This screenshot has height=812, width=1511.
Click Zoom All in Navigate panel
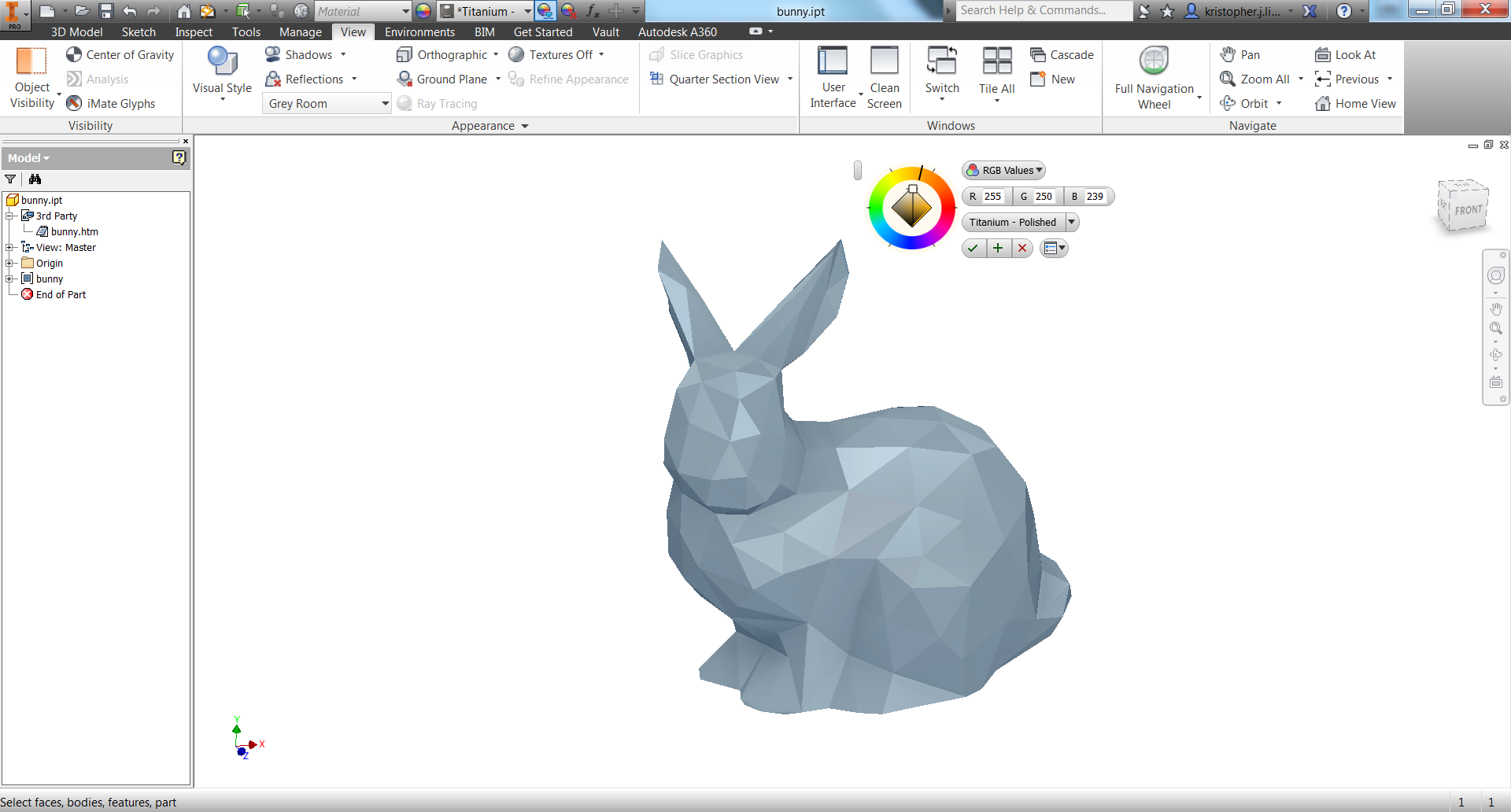pyautogui.click(x=1255, y=79)
